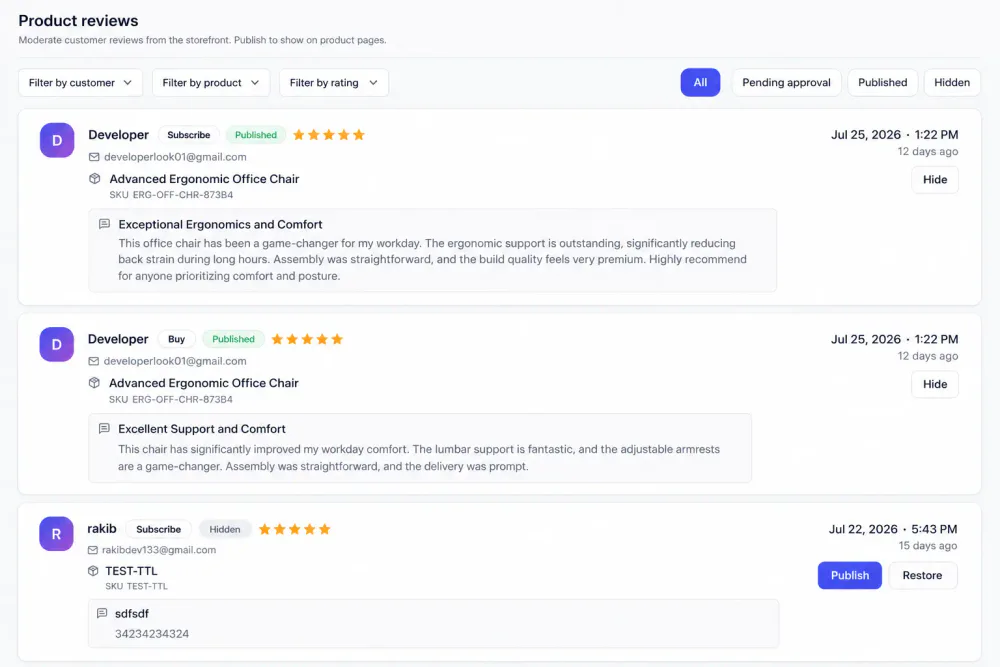
Task: Click the Product reviews page heading
Action: click(78, 20)
